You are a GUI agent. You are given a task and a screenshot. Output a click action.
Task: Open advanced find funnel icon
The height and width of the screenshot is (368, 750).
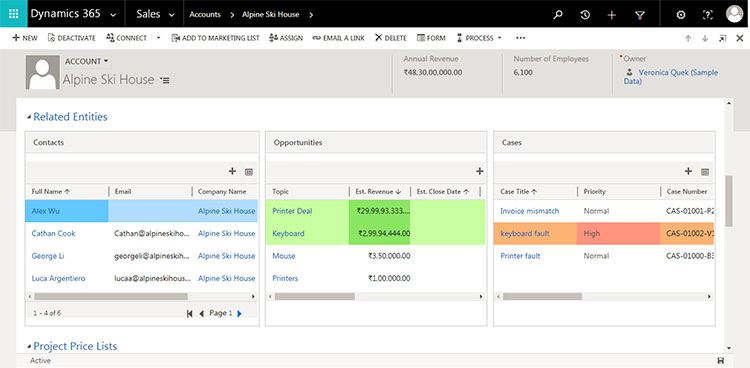click(640, 15)
